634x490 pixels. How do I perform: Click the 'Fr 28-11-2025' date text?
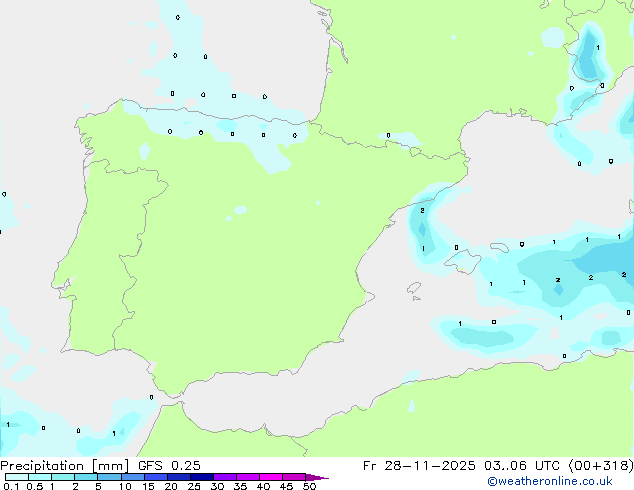tap(419, 466)
